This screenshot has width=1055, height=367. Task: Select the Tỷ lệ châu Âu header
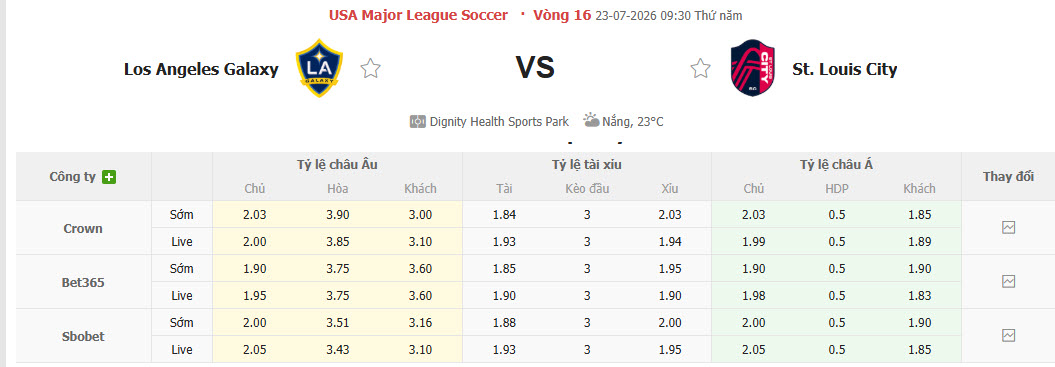pos(337,164)
